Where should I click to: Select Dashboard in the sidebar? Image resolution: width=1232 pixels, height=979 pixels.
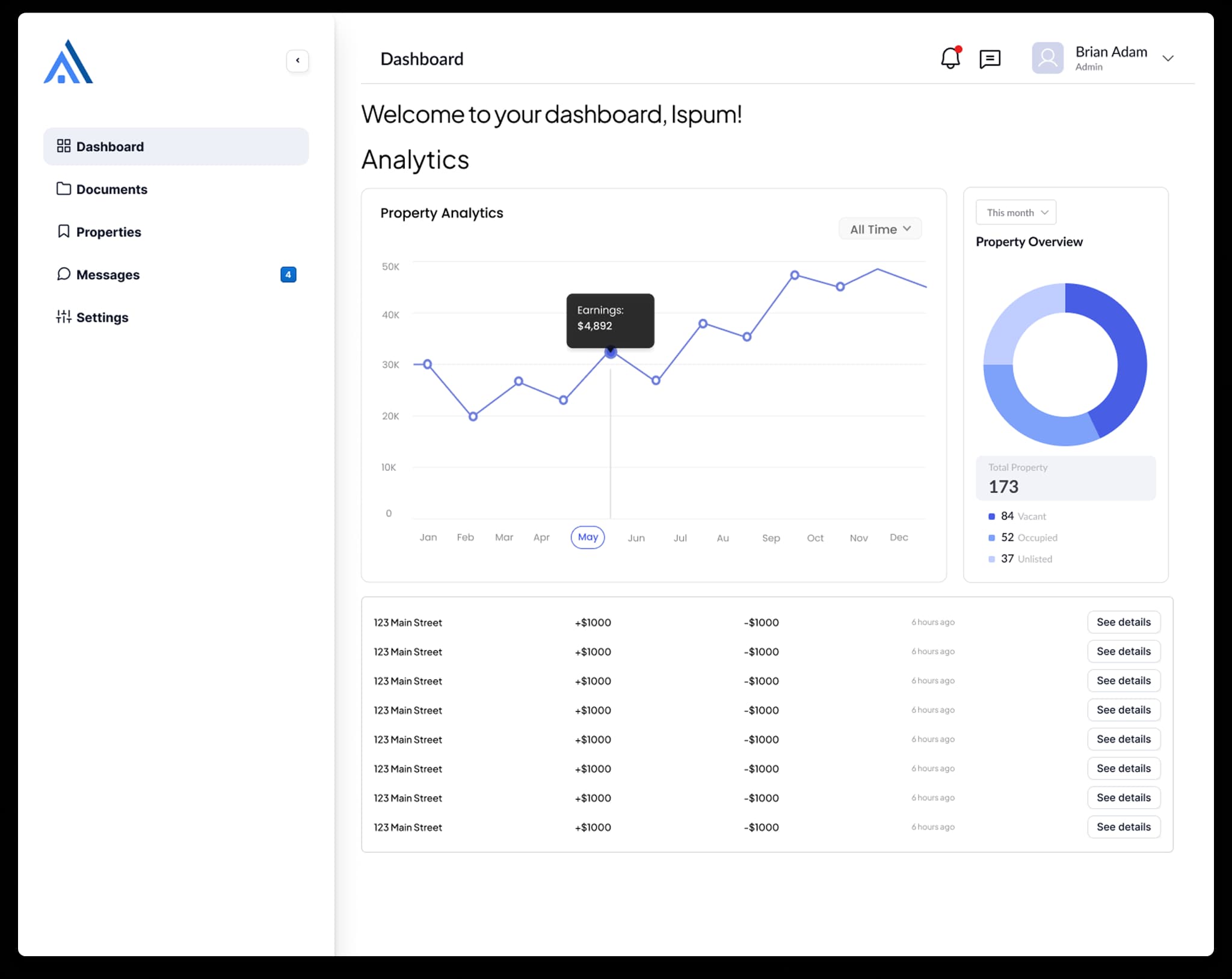click(110, 146)
